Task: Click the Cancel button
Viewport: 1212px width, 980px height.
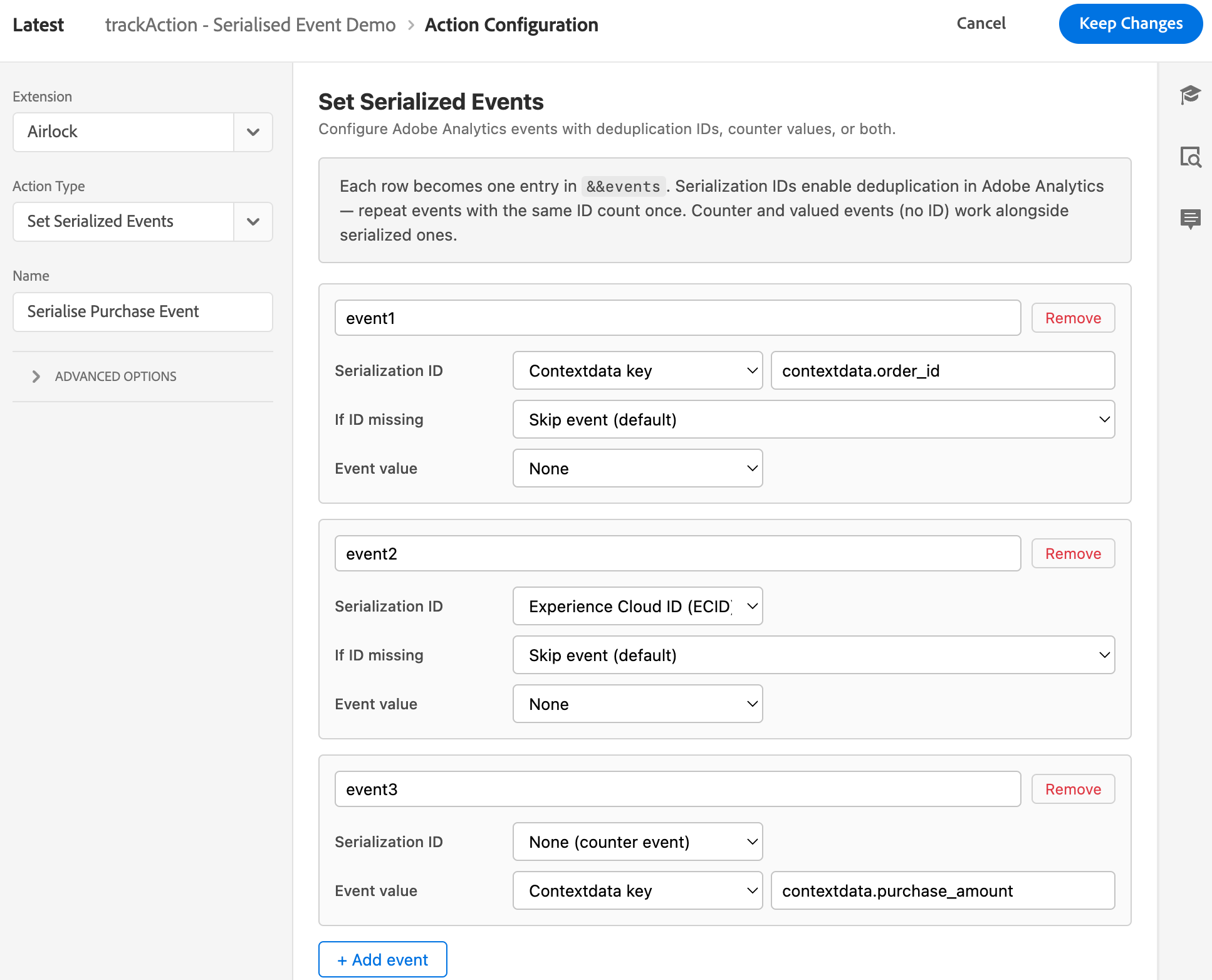Action: pyautogui.click(x=981, y=24)
